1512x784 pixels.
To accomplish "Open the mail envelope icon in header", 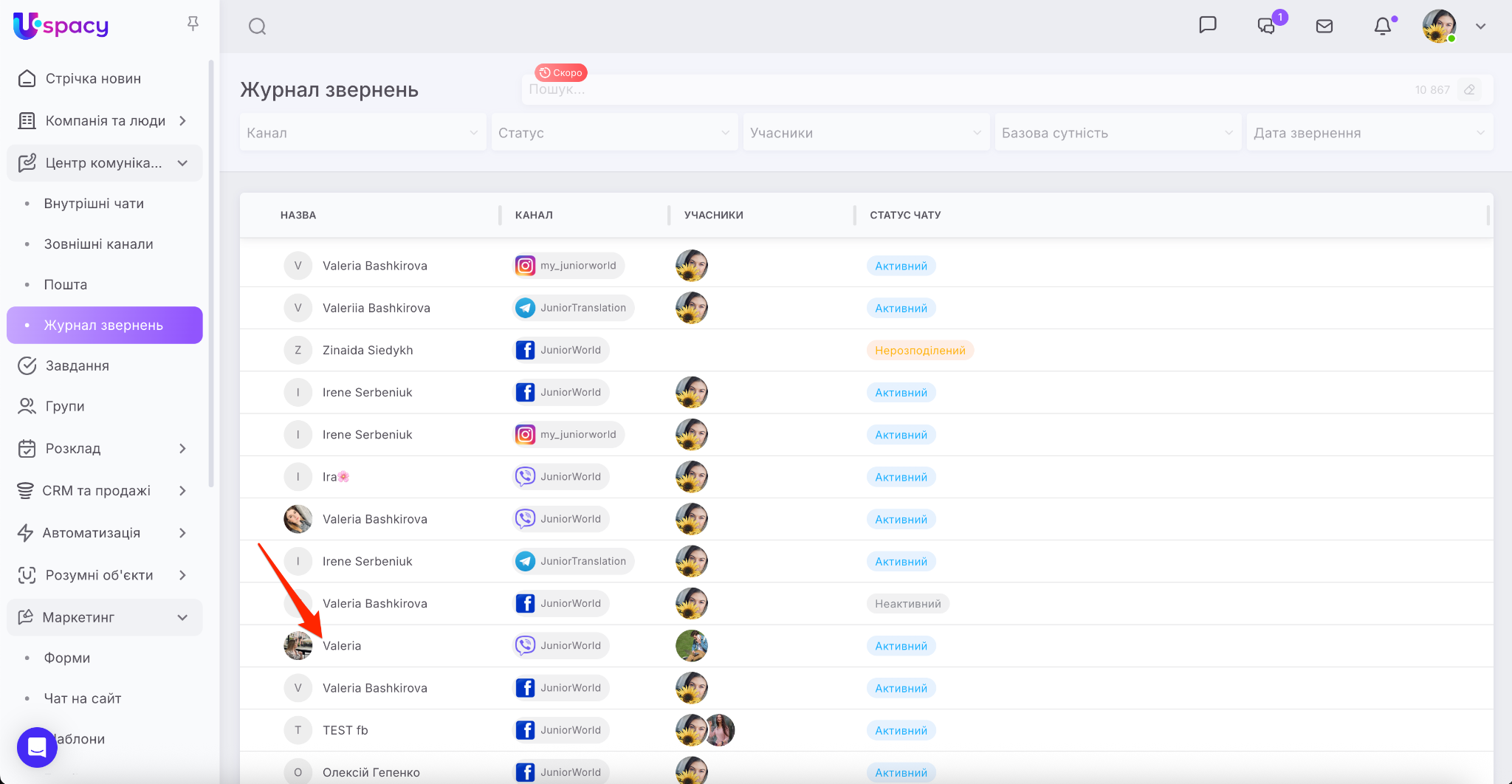I will pyautogui.click(x=1324, y=27).
